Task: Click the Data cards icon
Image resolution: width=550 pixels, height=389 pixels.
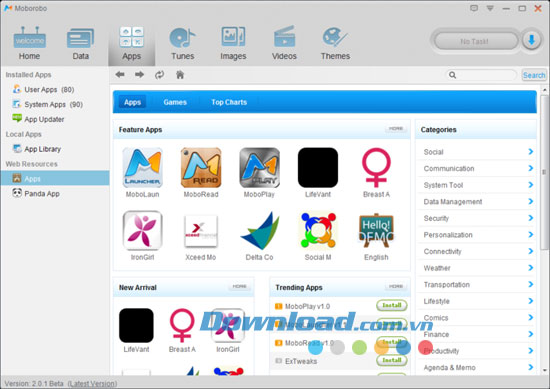Action: [80, 38]
